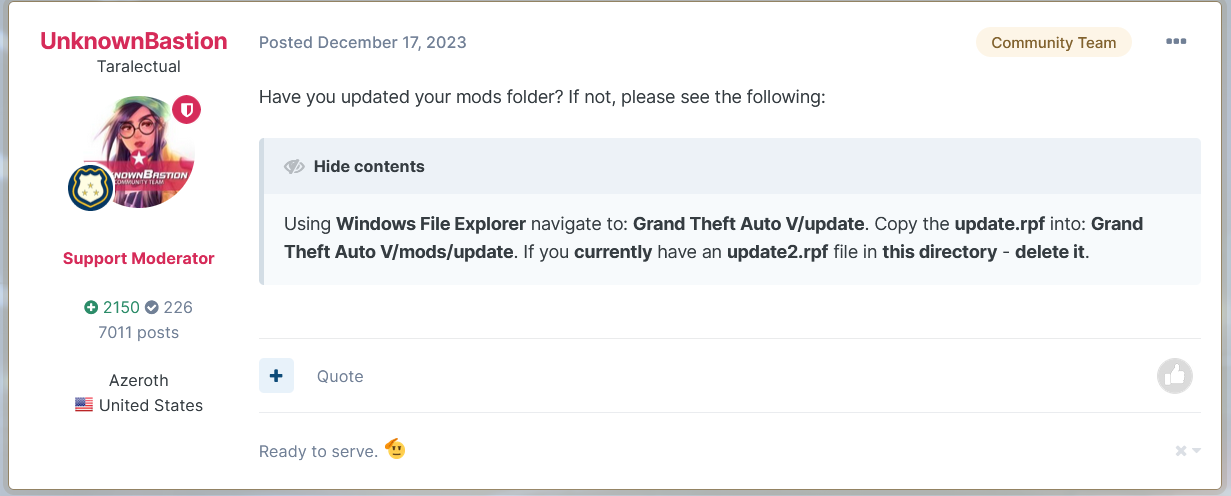This screenshot has width=1231, height=496.
Task: Click the Community Team badge
Action: 1053,43
